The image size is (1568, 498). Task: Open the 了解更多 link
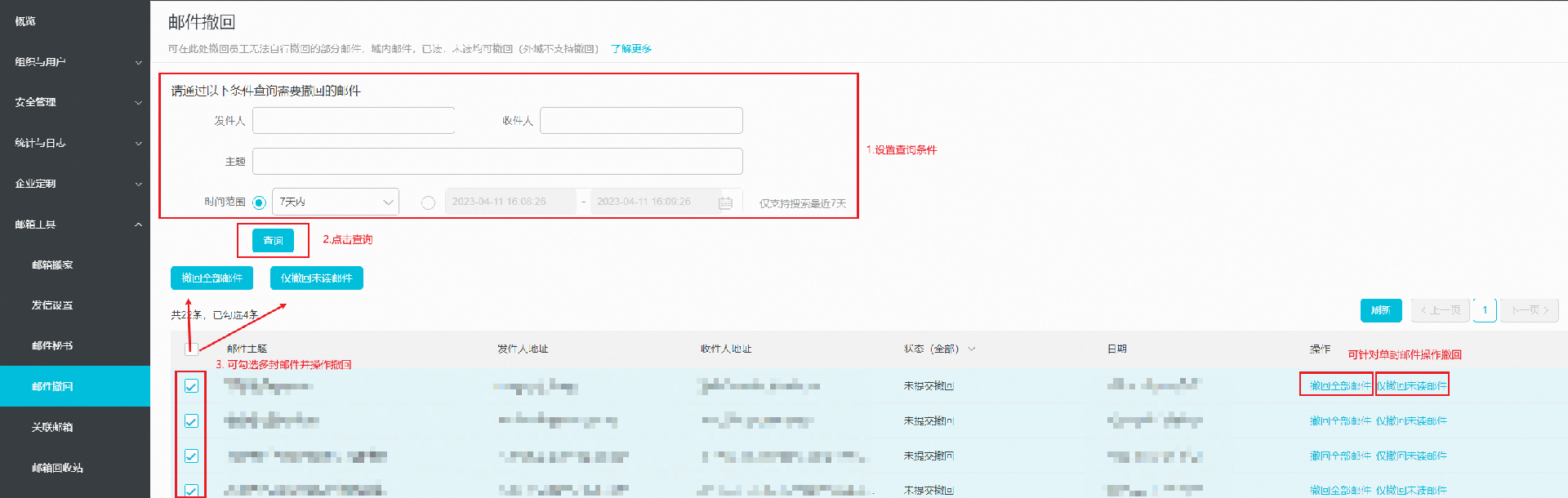point(631,49)
